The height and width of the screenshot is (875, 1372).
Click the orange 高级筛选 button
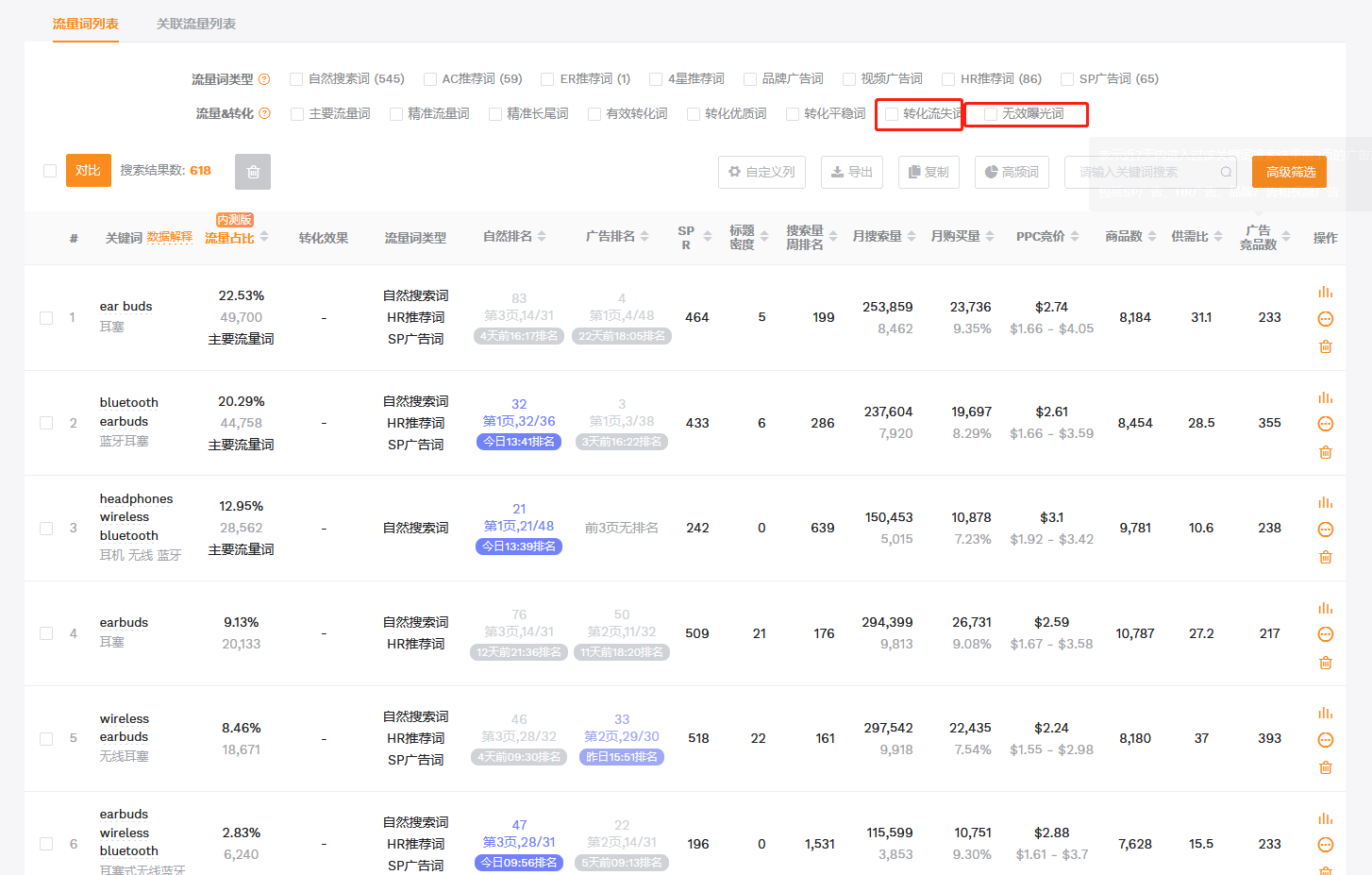[1289, 172]
